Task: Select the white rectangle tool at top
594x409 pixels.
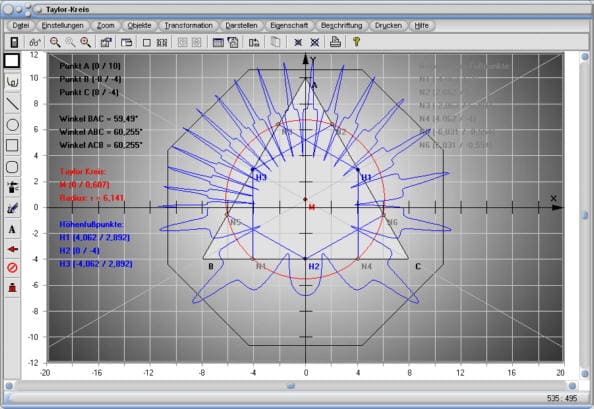Action: pyautogui.click(x=12, y=61)
